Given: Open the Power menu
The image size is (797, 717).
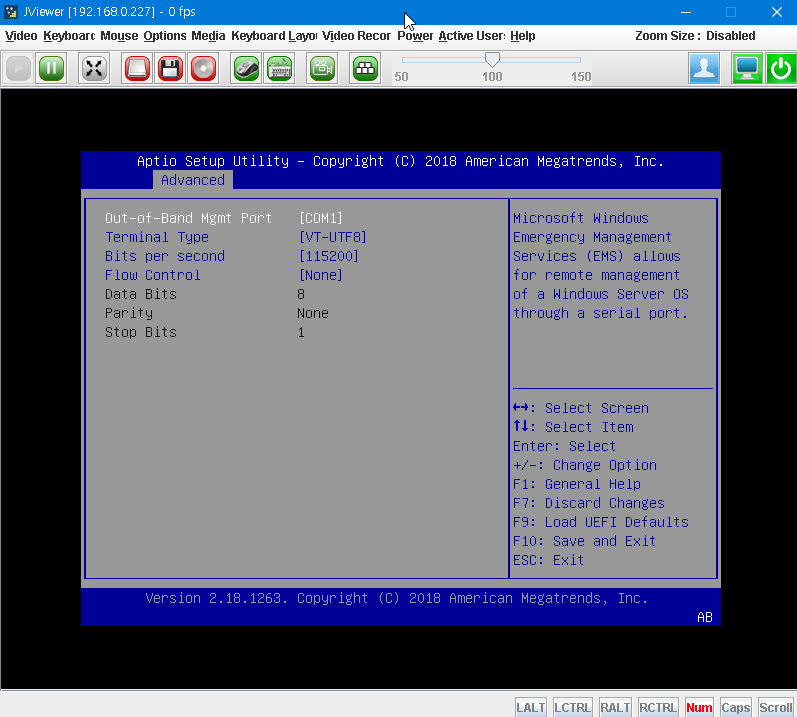Looking at the screenshot, I should (x=415, y=36).
